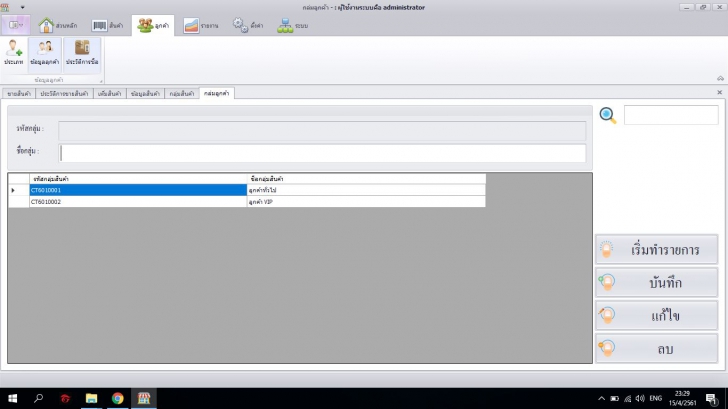The width and height of the screenshot is (728, 409).
Task: Click the magnifier search icon
Action: [608, 115]
